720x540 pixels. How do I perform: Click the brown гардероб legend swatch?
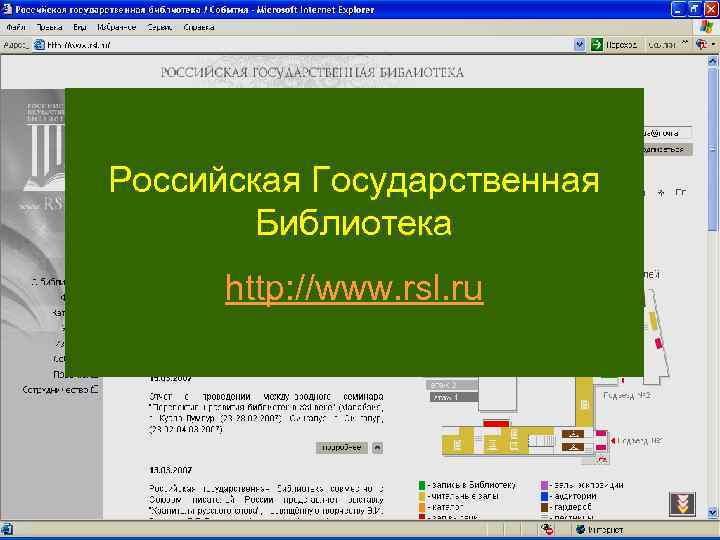pos(545,507)
